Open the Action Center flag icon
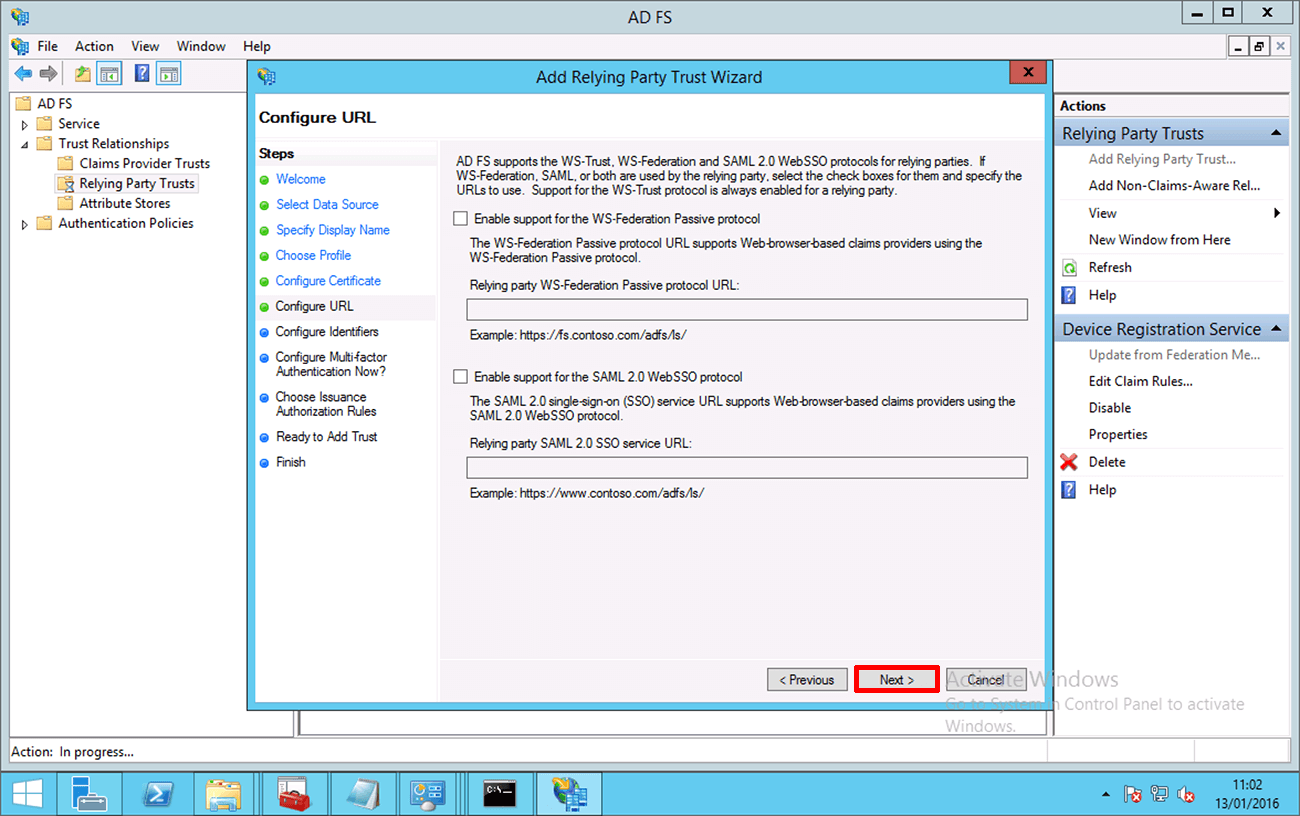The width and height of the screenshot is (1300, 816). [x=1133, y=794]
